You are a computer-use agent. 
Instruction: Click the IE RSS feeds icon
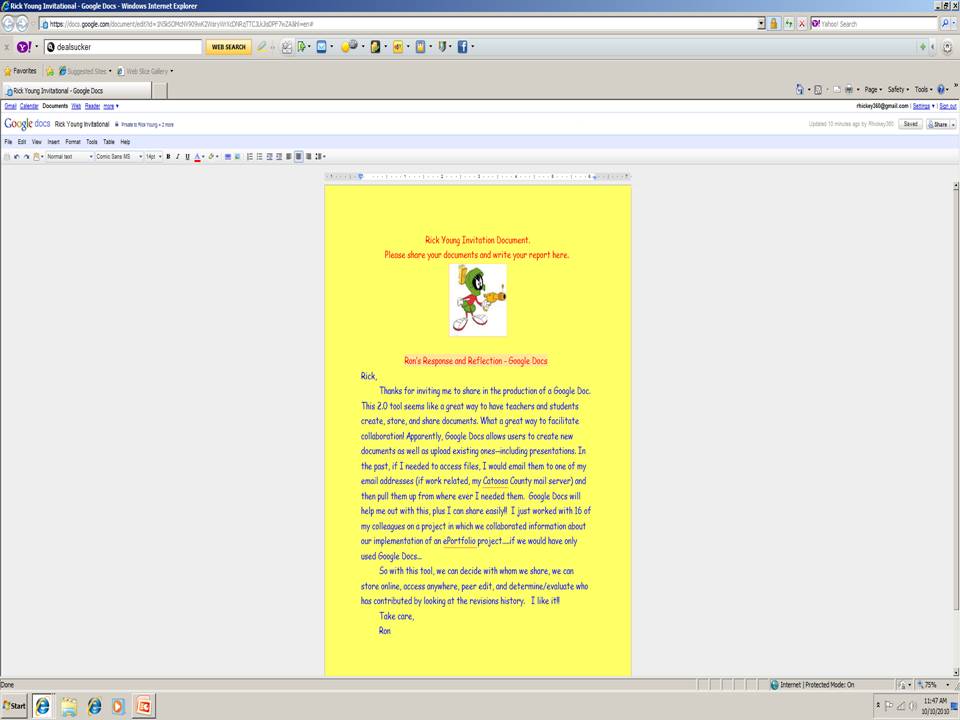pos(818,89)
